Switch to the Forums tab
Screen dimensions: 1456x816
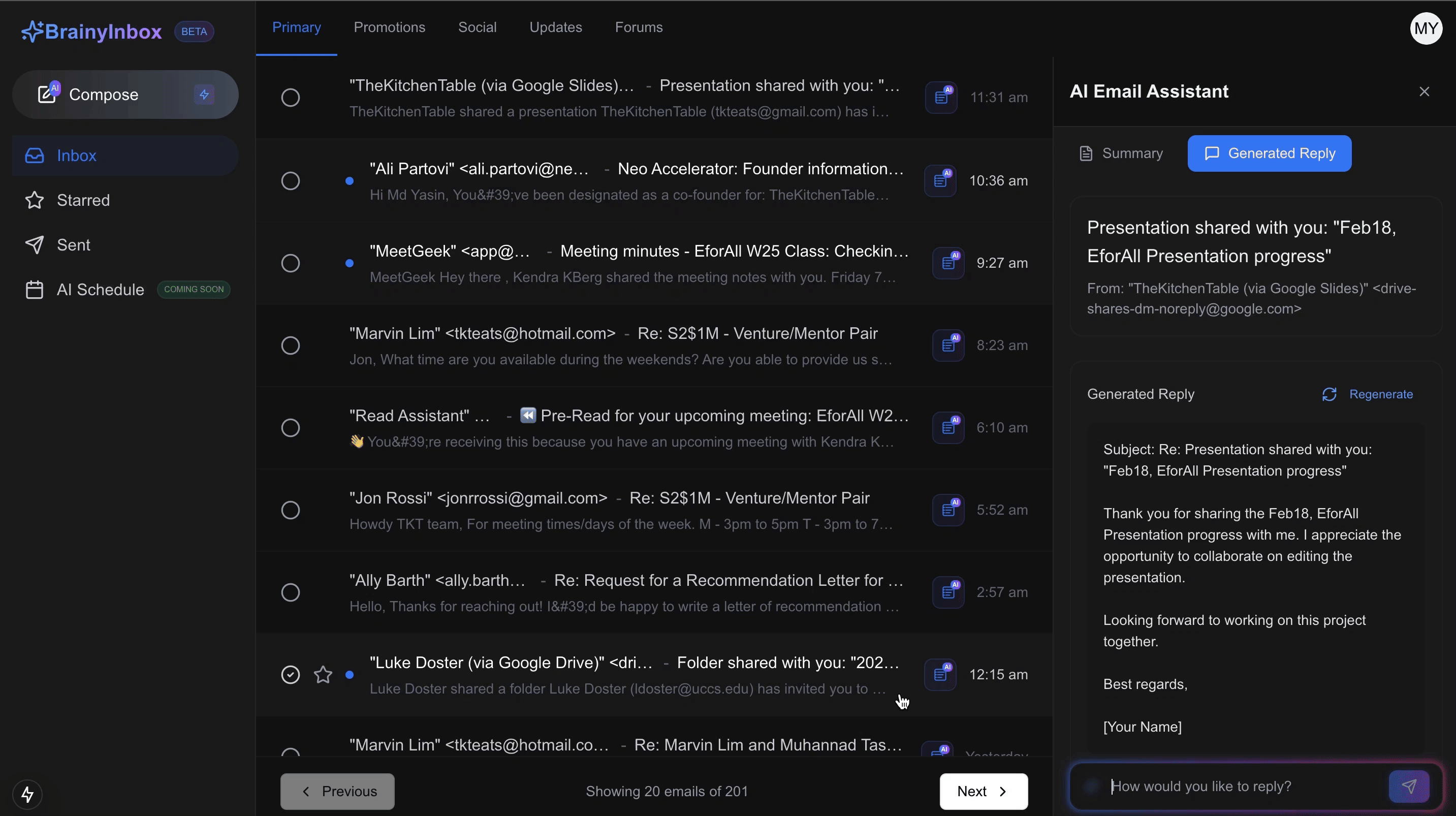coord(639,27)
